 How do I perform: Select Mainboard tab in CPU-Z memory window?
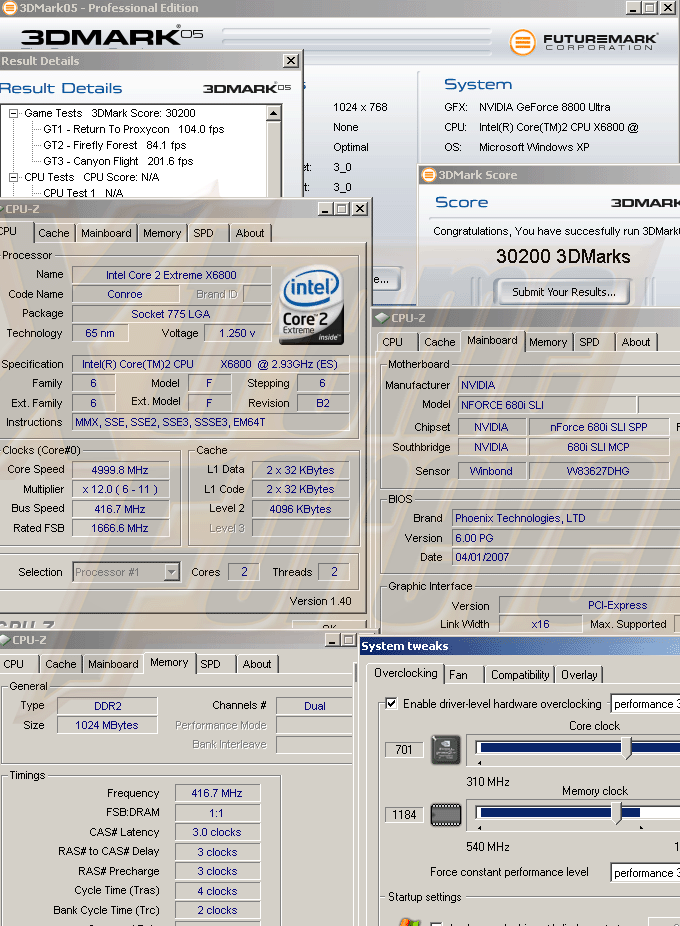[x=113, y=664]
